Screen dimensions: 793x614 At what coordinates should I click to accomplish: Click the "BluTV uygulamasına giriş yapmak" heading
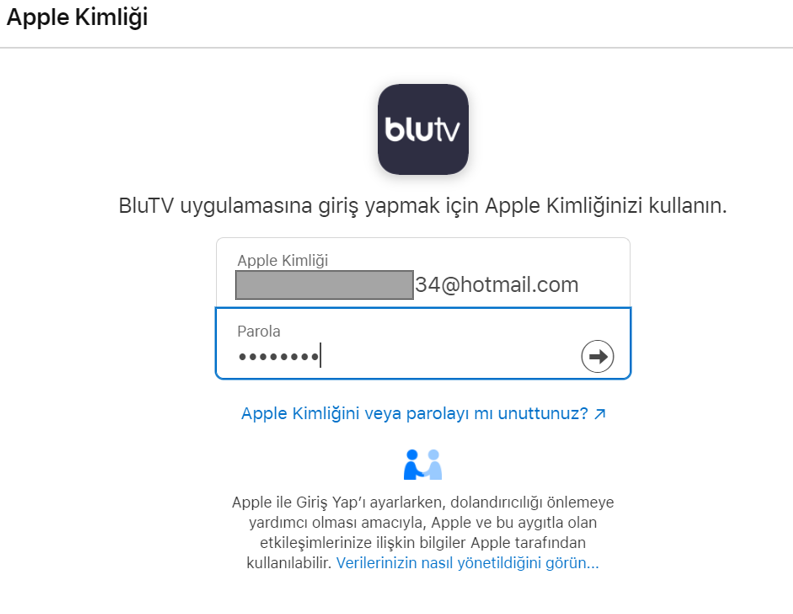(x=422, y=206)
